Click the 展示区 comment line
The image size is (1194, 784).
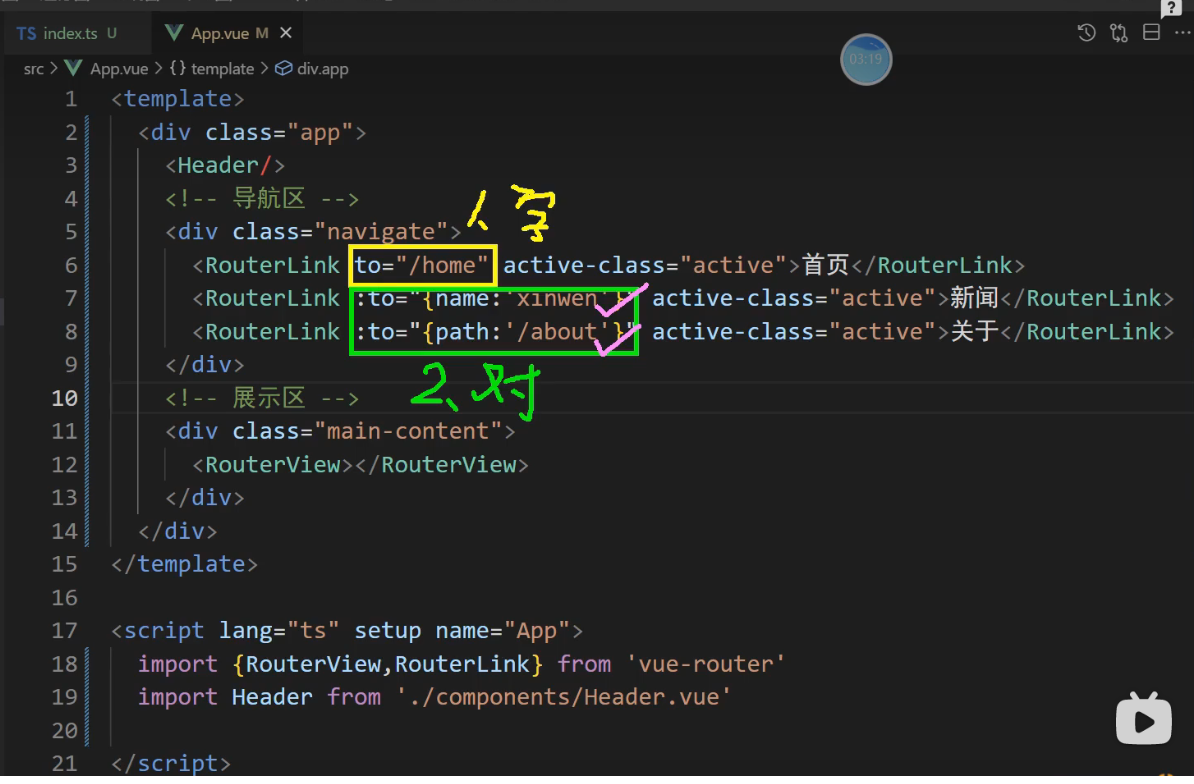[262, 398]
